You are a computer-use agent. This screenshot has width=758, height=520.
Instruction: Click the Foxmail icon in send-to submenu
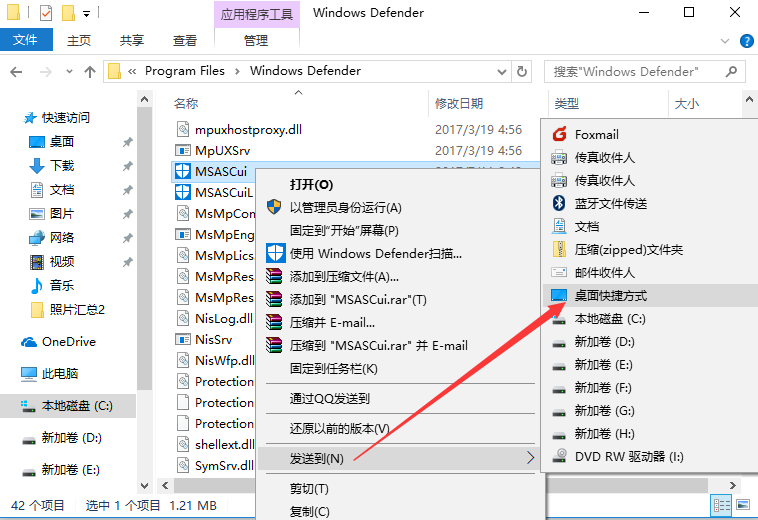coord(560,135)
